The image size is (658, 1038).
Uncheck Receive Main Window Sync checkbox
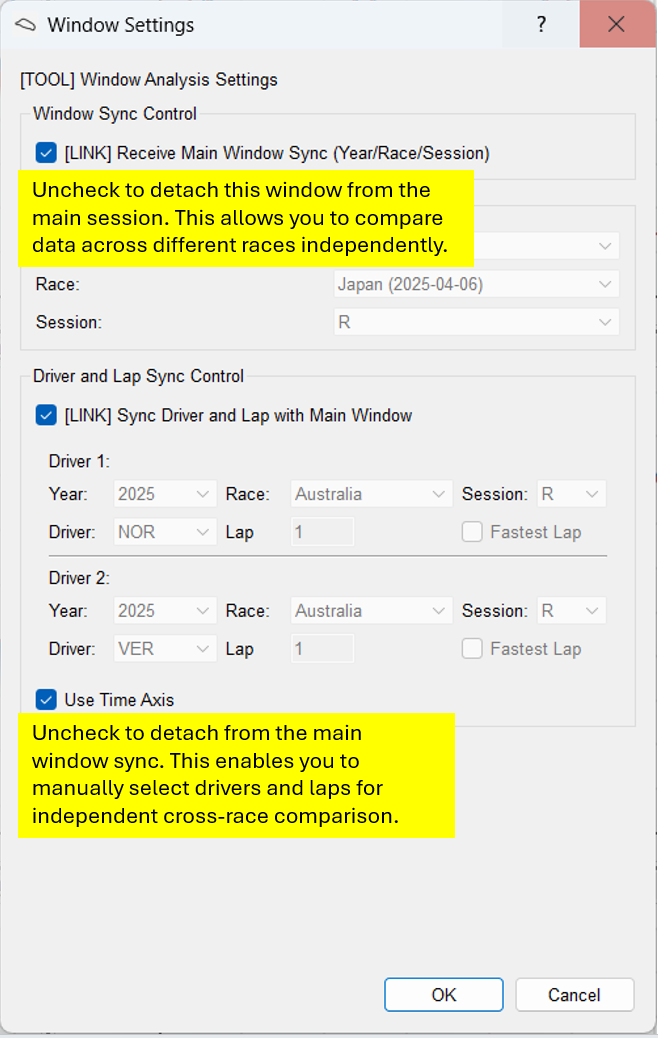click(46, 153)
